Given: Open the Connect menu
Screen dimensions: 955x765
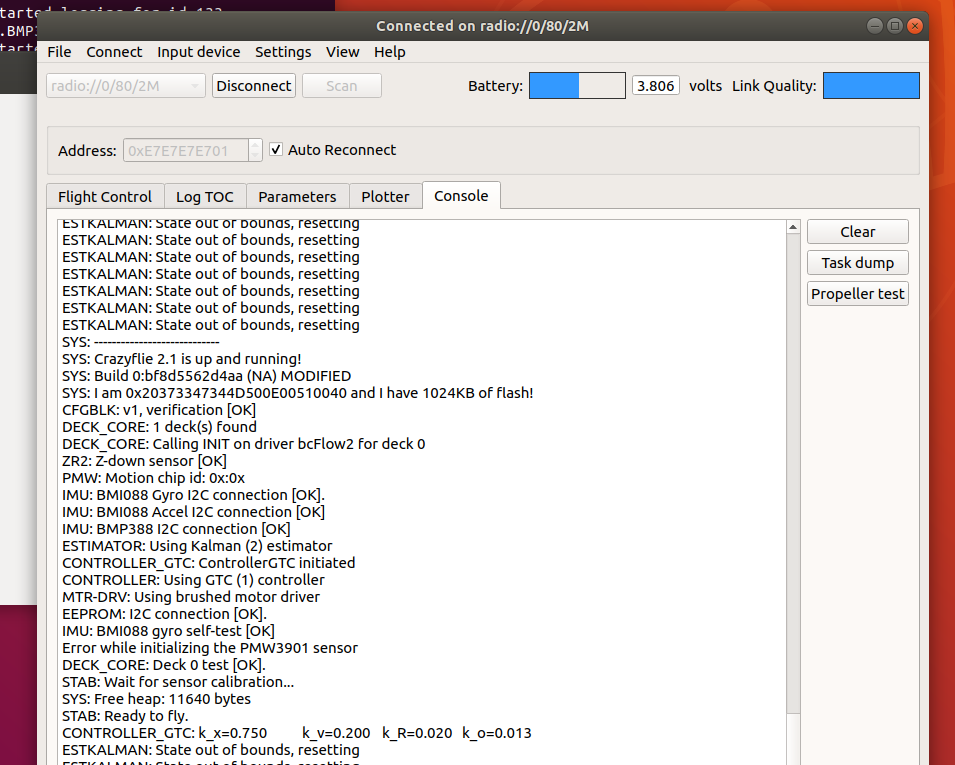Looking at the screenshot, I should [114, 52].
